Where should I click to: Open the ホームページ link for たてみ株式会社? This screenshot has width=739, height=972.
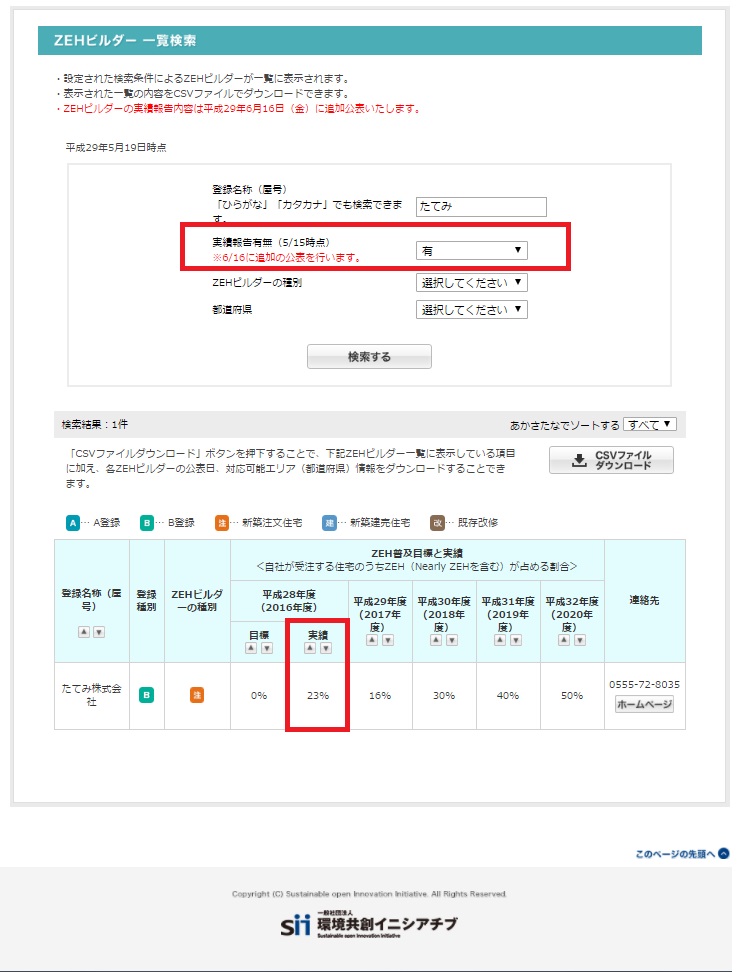click(x=643, y=704)
